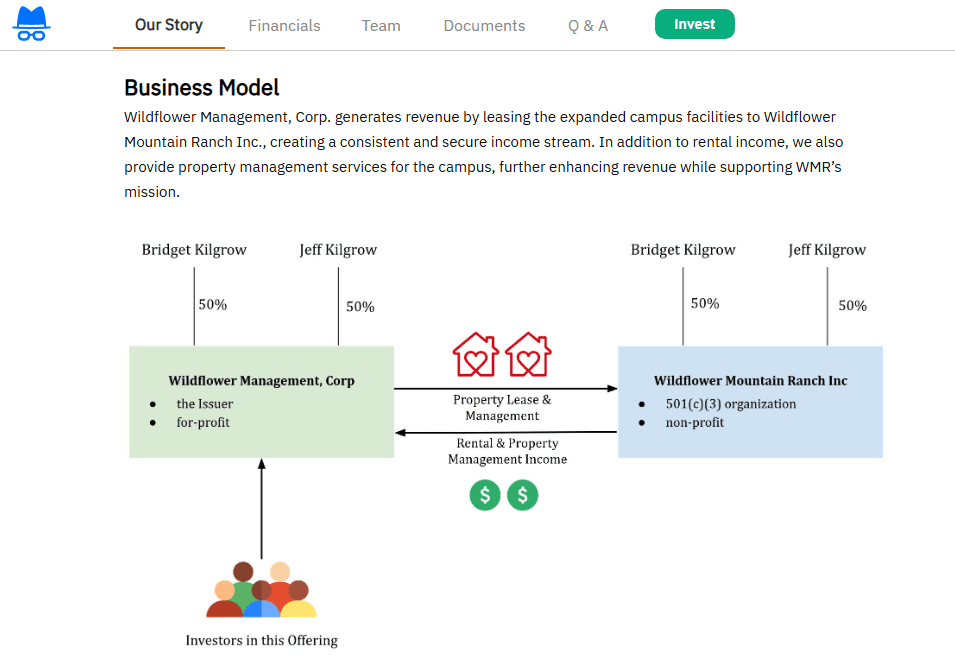Open the Documents tab

click(x=484, y=26)
